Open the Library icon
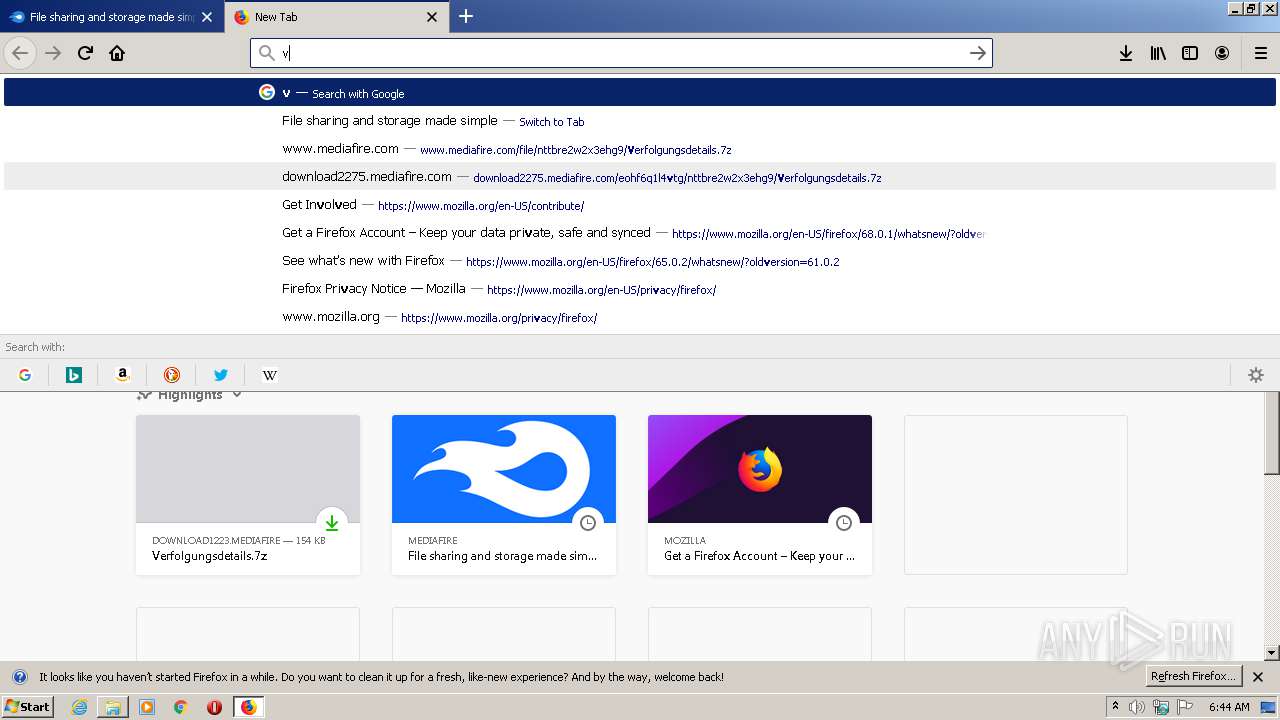 [x=1158, y=53]
